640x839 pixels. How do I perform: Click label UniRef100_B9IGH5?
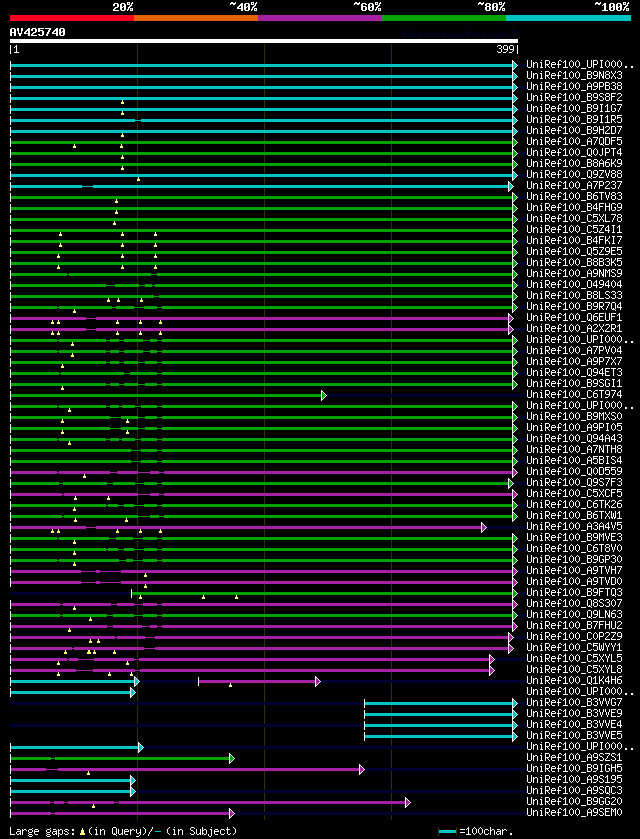click(x=574, y=768)
